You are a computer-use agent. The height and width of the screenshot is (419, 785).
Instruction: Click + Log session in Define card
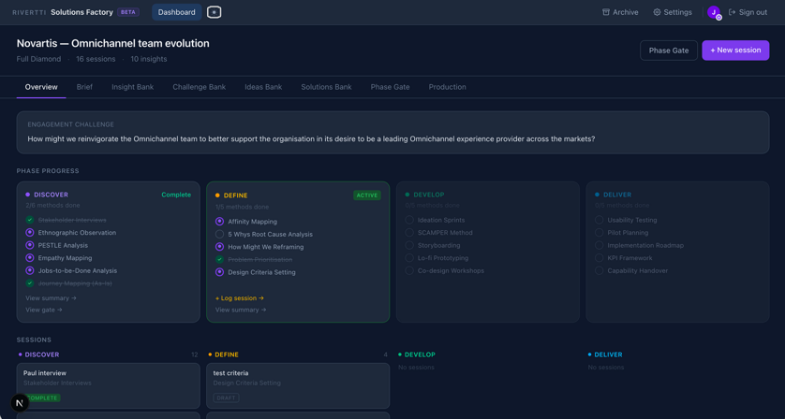pos(239,298)
